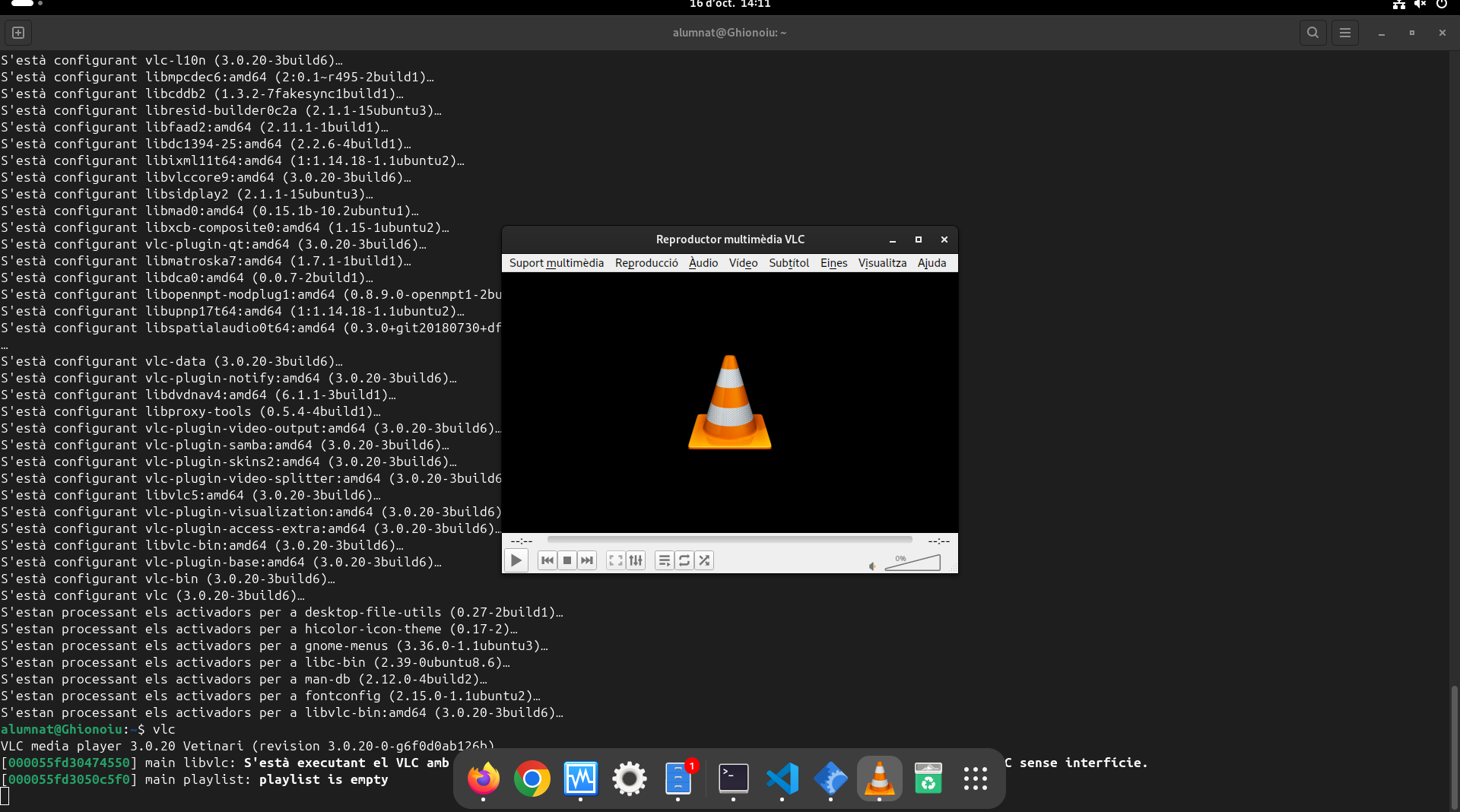1460x812 pixels.
Task: Click the VLC seek bar
Action: [x=729, y=540]
